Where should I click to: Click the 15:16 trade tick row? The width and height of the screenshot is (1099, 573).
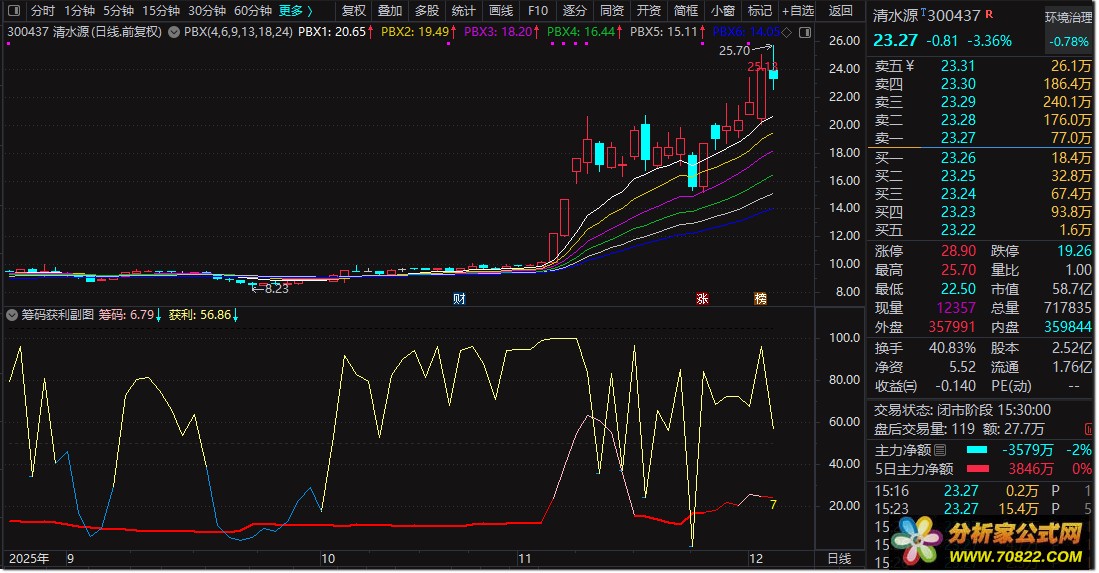[982, 490]
